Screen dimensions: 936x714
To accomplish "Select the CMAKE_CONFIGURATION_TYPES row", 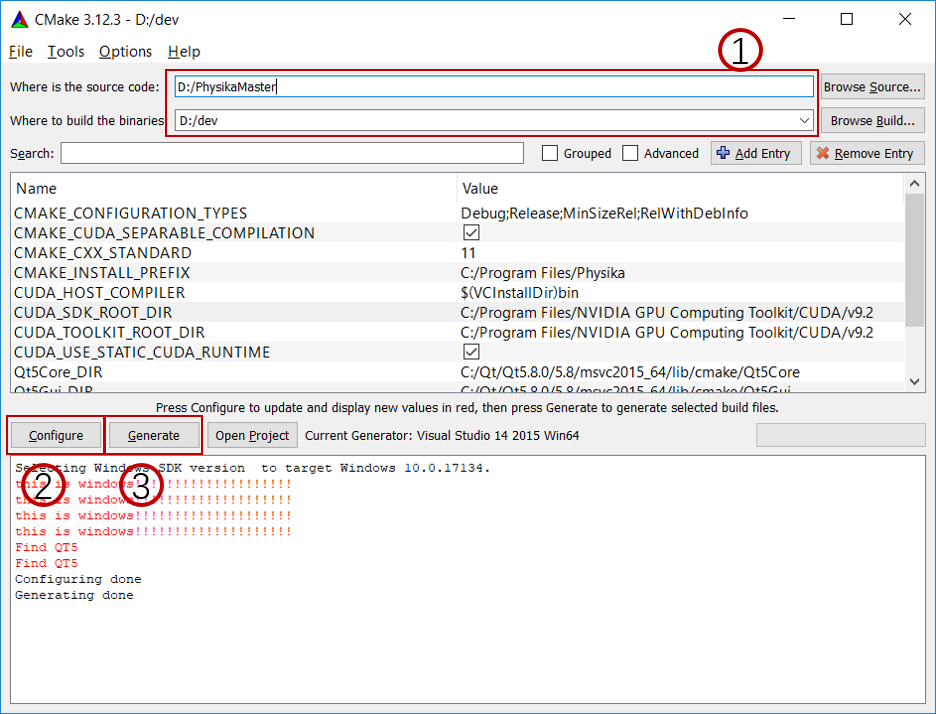I will coord(457,213).
